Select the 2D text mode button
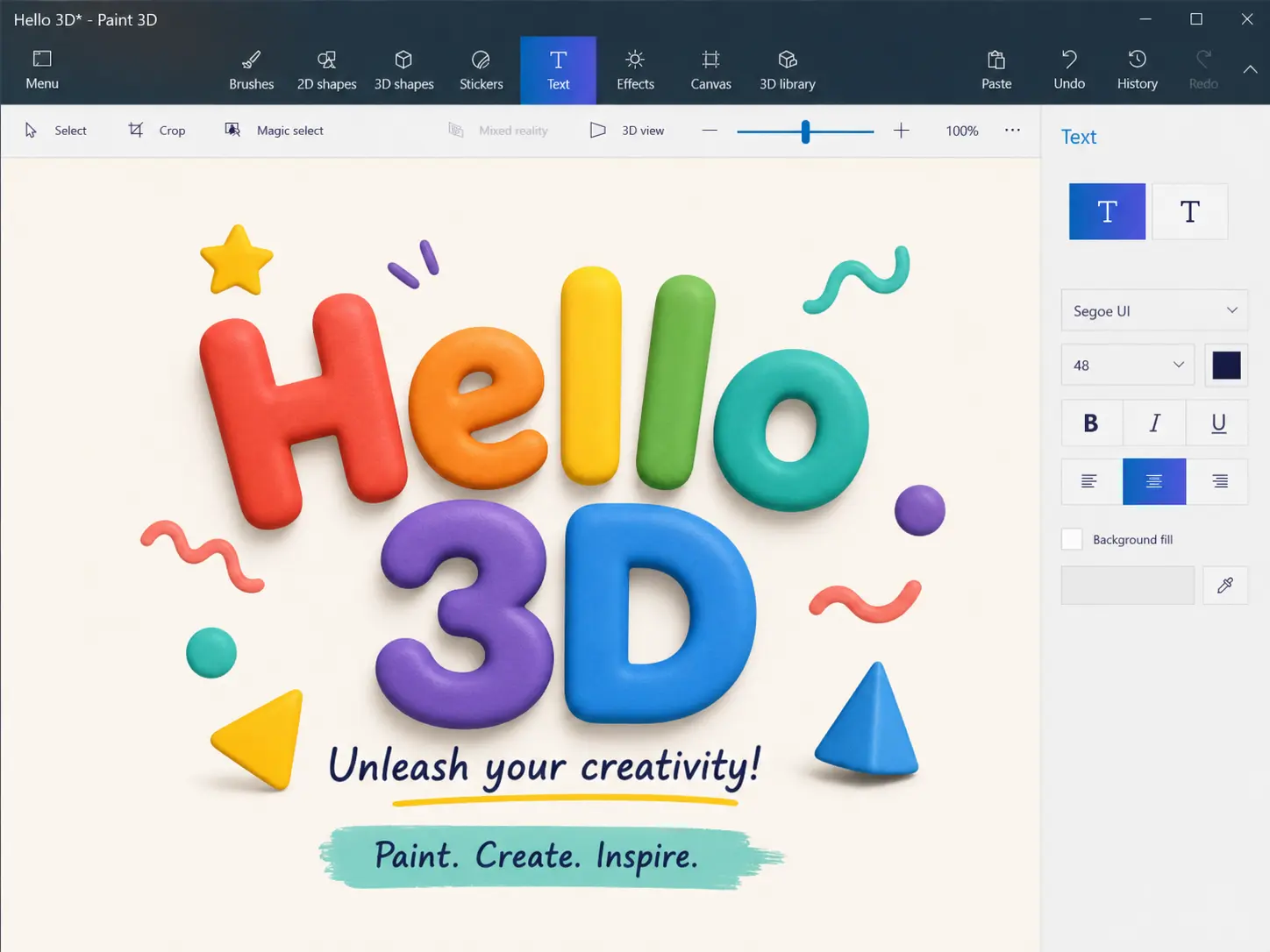 (1107, 211)
